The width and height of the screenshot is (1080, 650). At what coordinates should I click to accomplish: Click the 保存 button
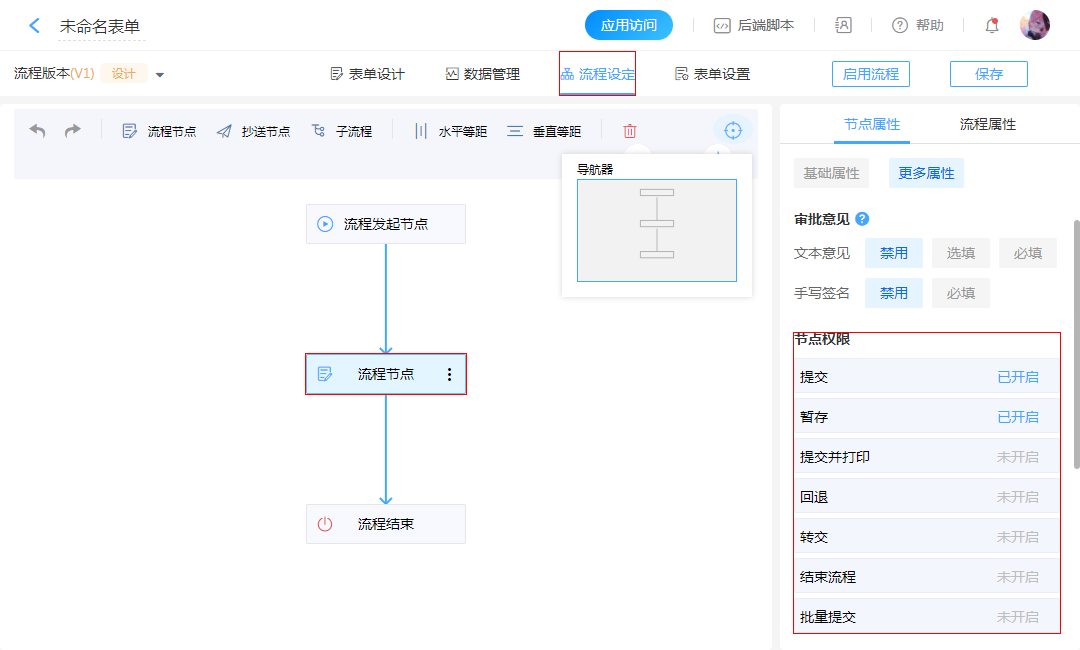click(988, 74)
